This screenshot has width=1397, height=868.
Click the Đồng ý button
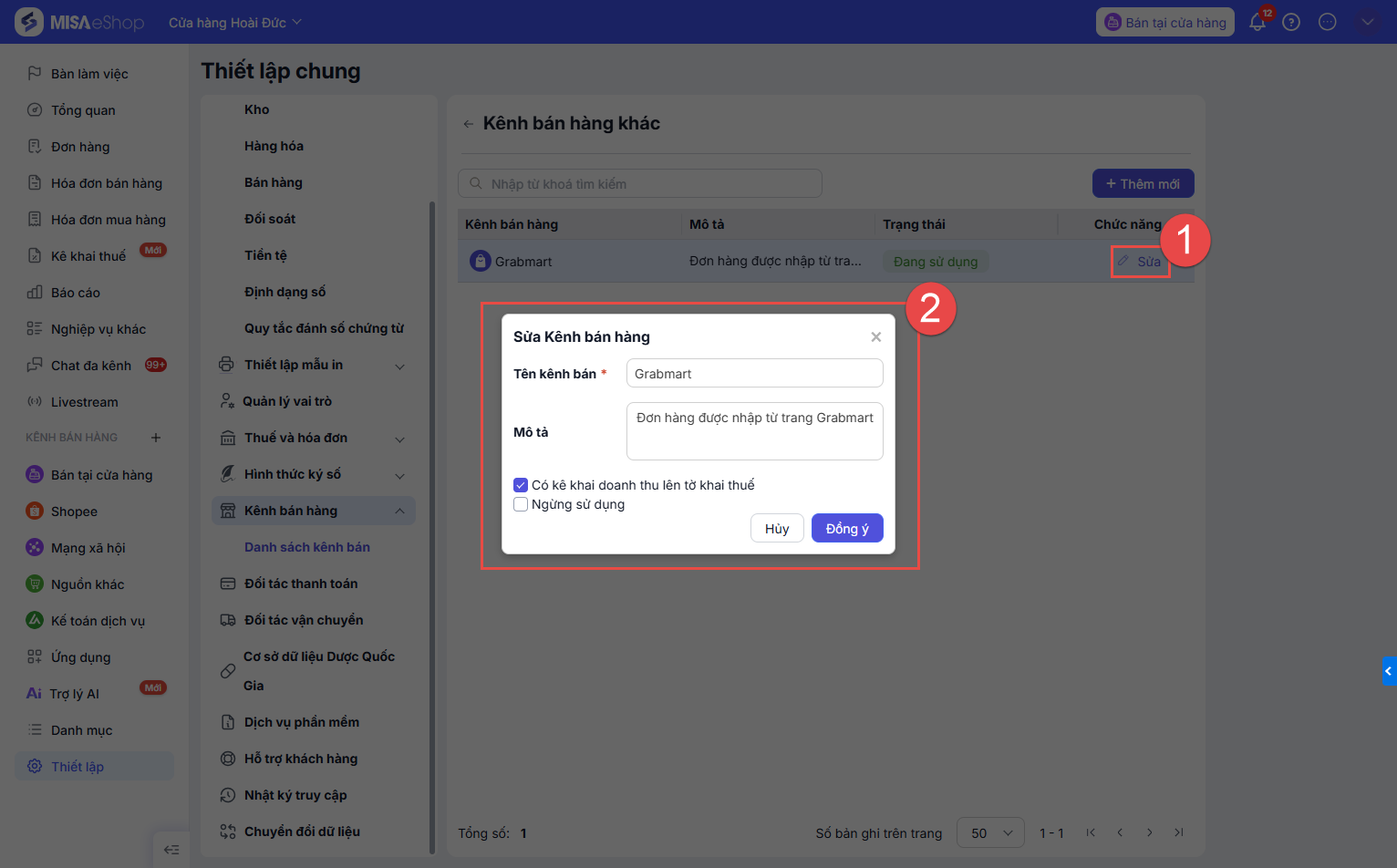[847, 529]
